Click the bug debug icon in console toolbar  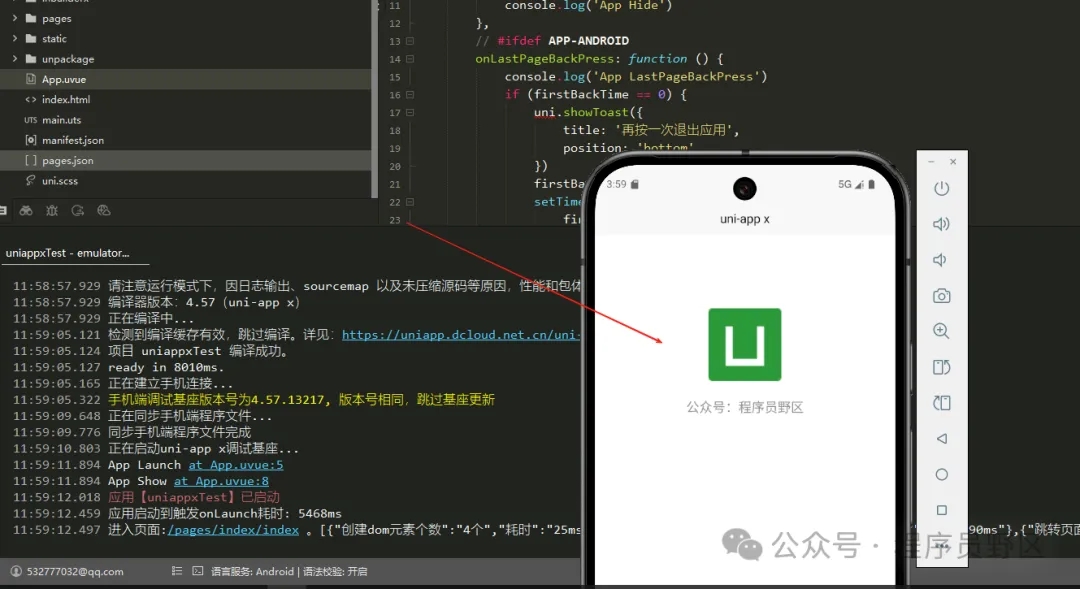click(52, 211)
